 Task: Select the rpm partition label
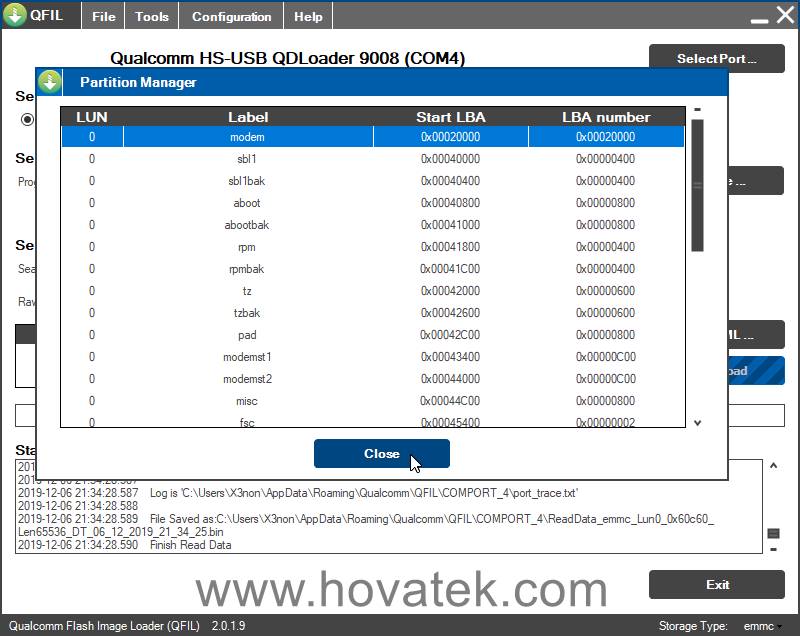247,247
